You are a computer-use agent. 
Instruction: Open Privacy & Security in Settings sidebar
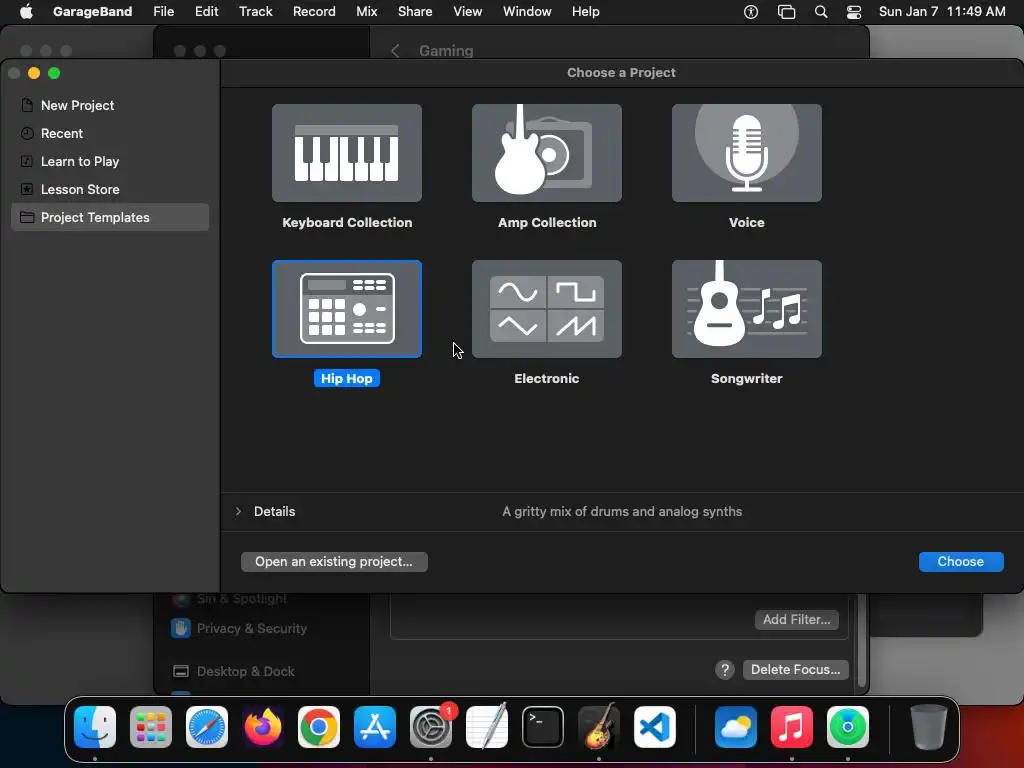pos(240,628)
